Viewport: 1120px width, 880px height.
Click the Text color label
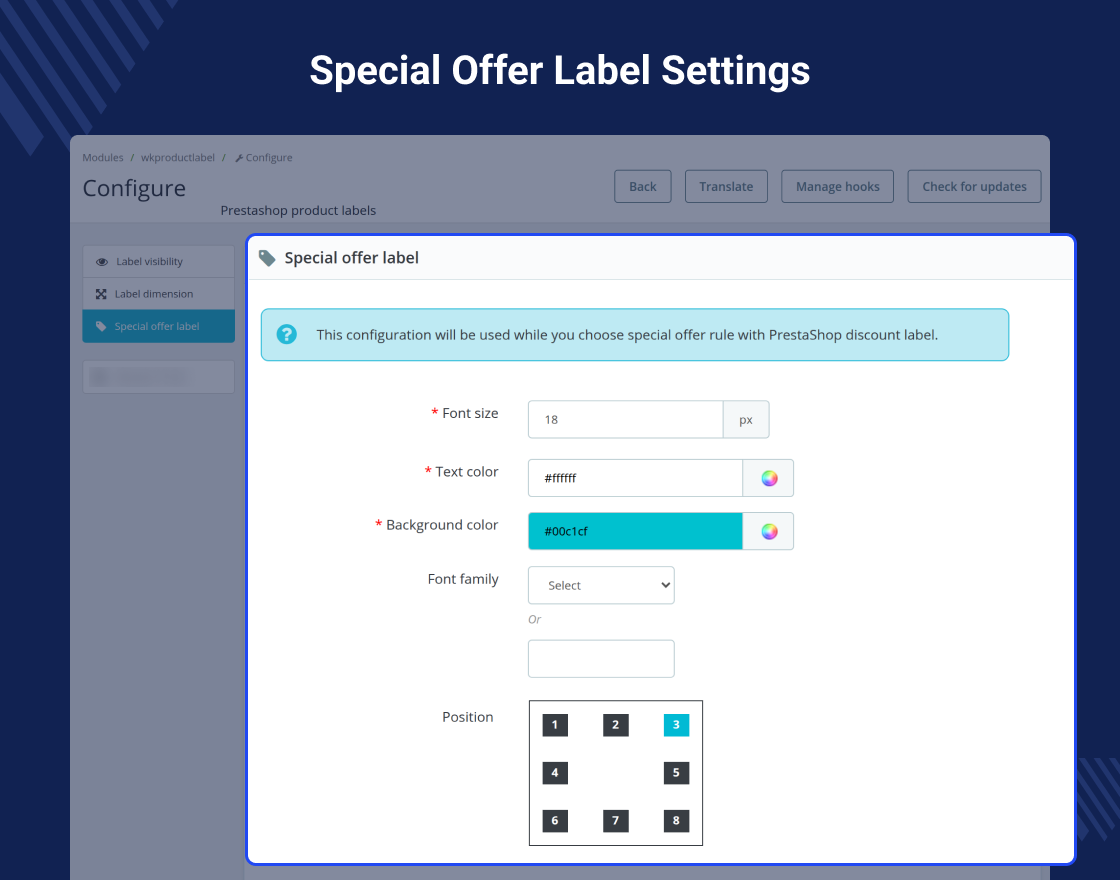[466, 471]
